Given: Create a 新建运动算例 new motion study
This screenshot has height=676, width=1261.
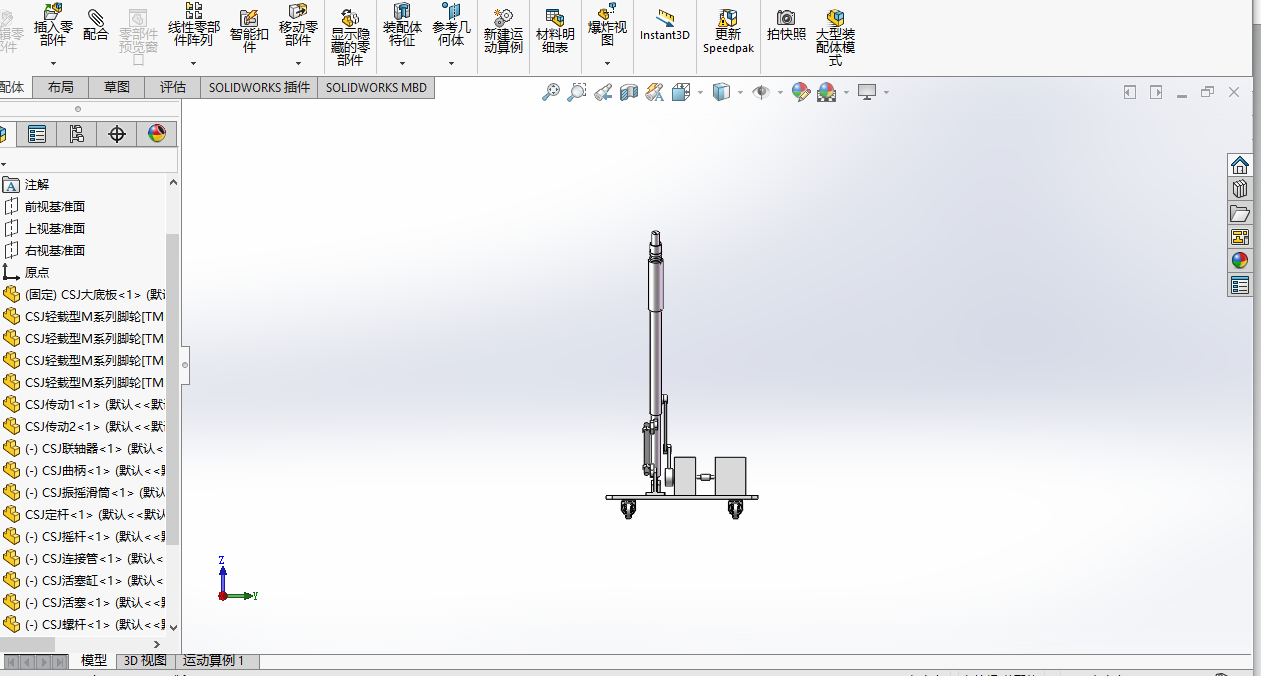Looking at the screenshot, I should (x=503, y=31).
